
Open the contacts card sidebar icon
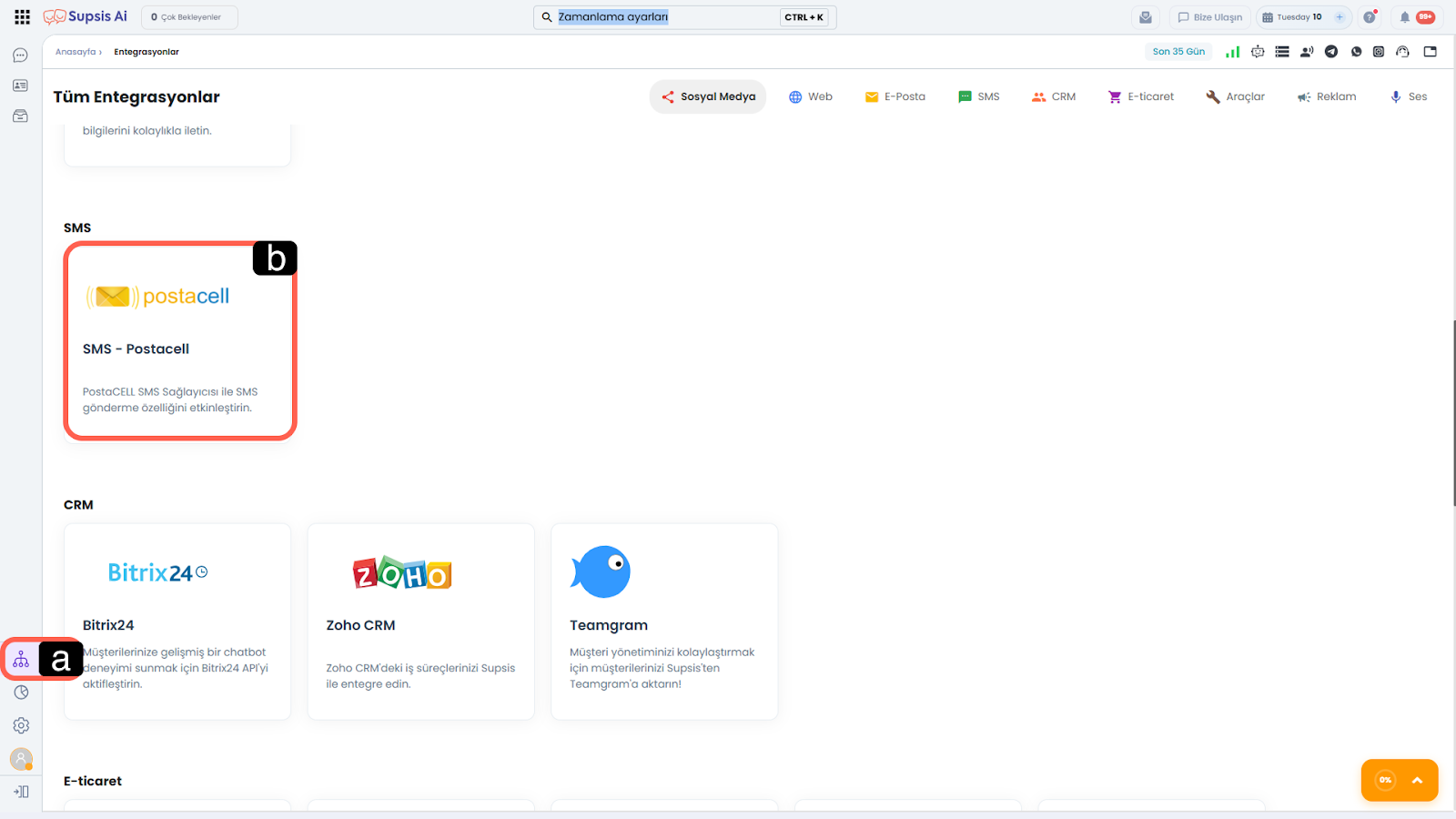(x=20, y=86)
